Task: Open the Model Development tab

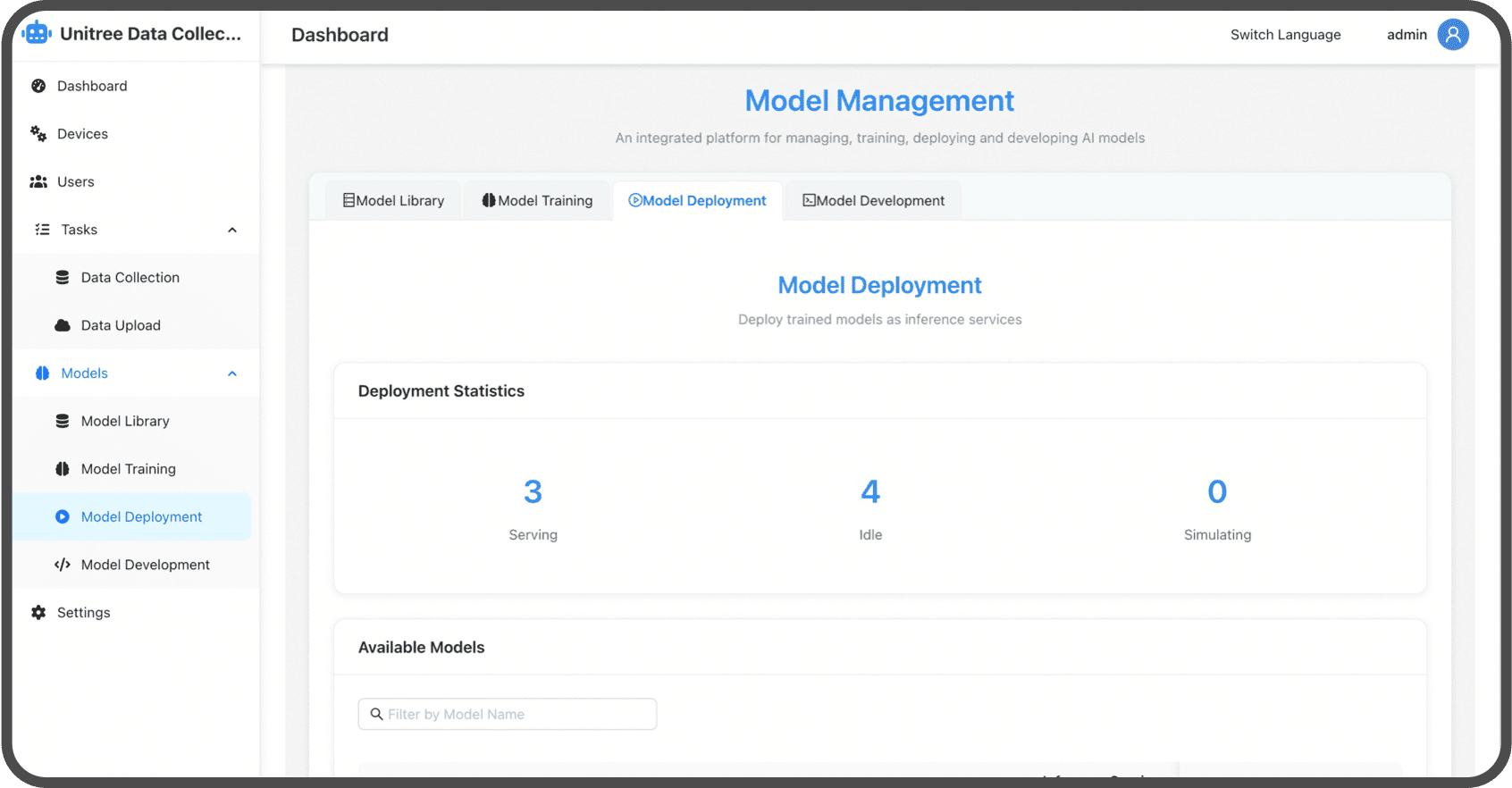Action: pyautogui.click(x=873, y=201)
